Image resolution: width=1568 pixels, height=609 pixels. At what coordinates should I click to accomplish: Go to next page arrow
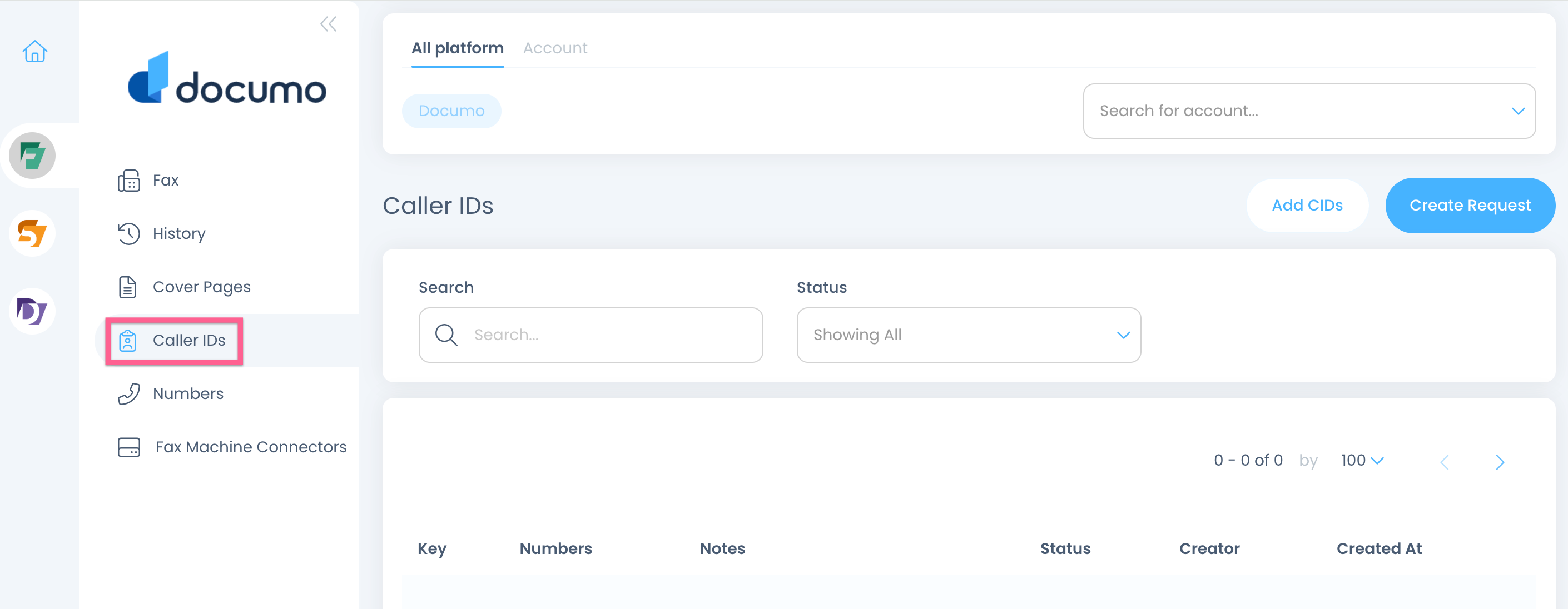click(1500, 462)
